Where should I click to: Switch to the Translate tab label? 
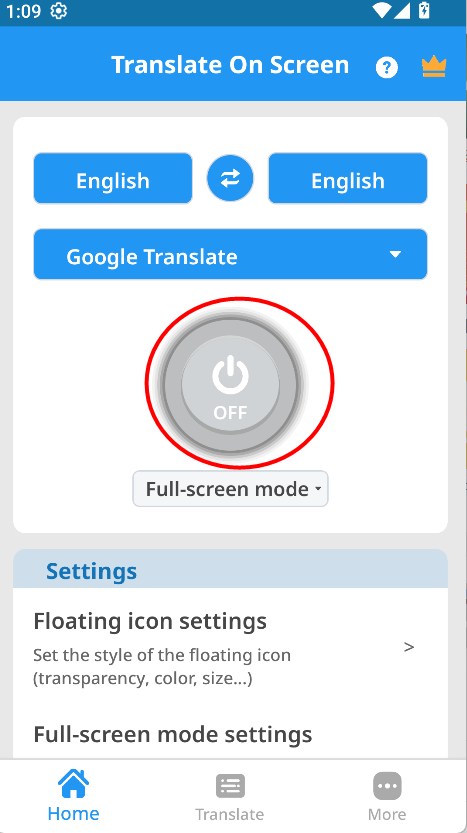[230, 814]
